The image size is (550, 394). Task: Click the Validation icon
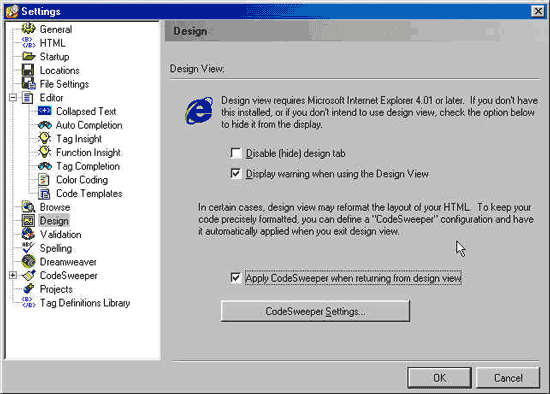click(28, 234)
